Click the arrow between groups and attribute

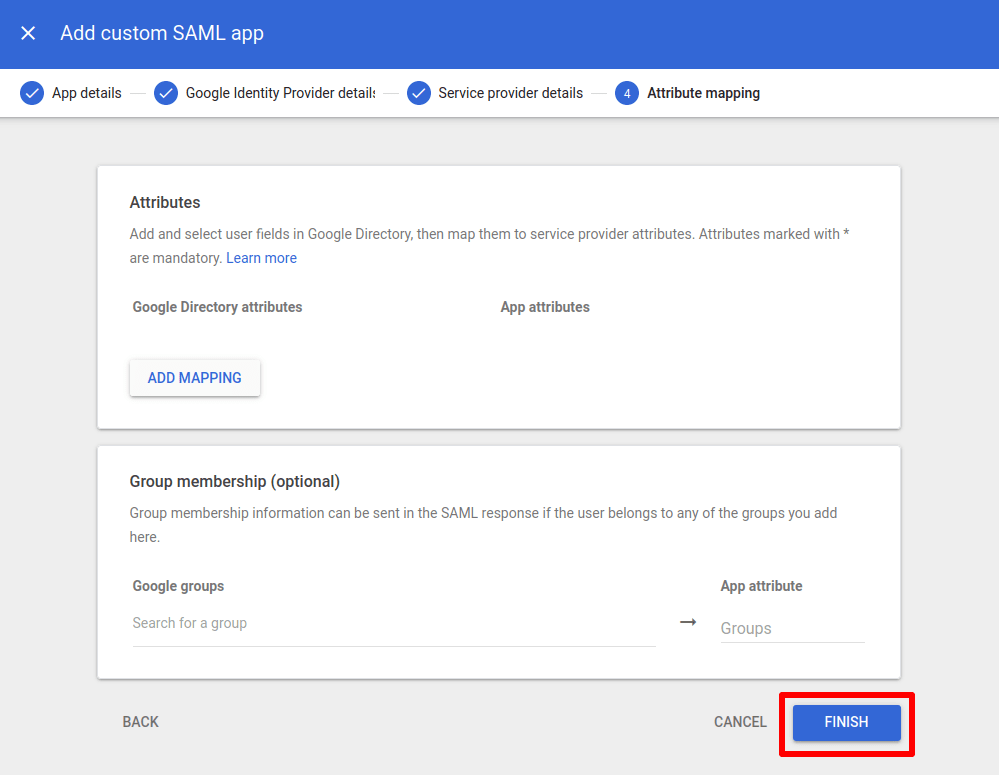point(688,622)
